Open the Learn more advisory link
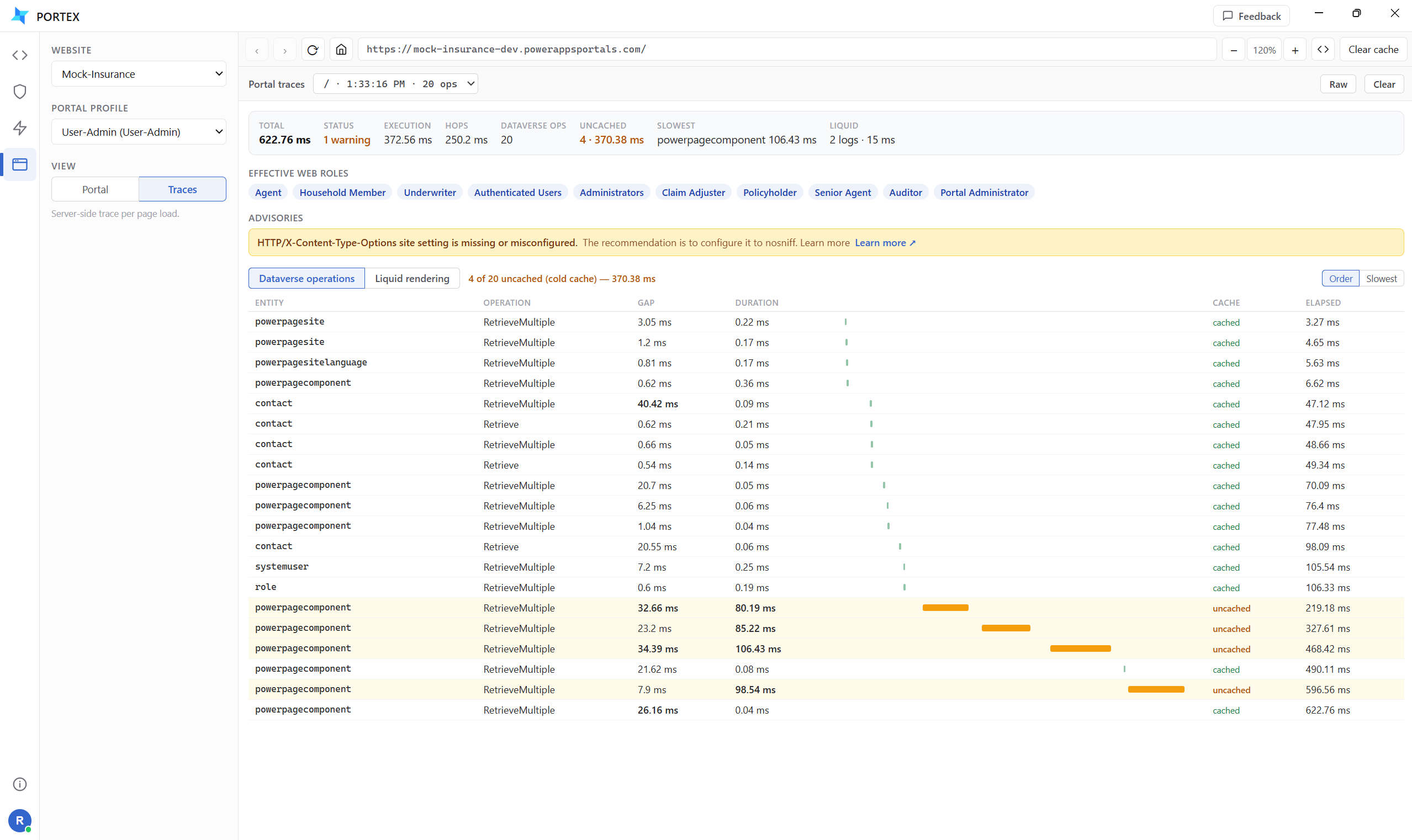This screenshot has height=840, width=1412. click(x=885, y=243)
